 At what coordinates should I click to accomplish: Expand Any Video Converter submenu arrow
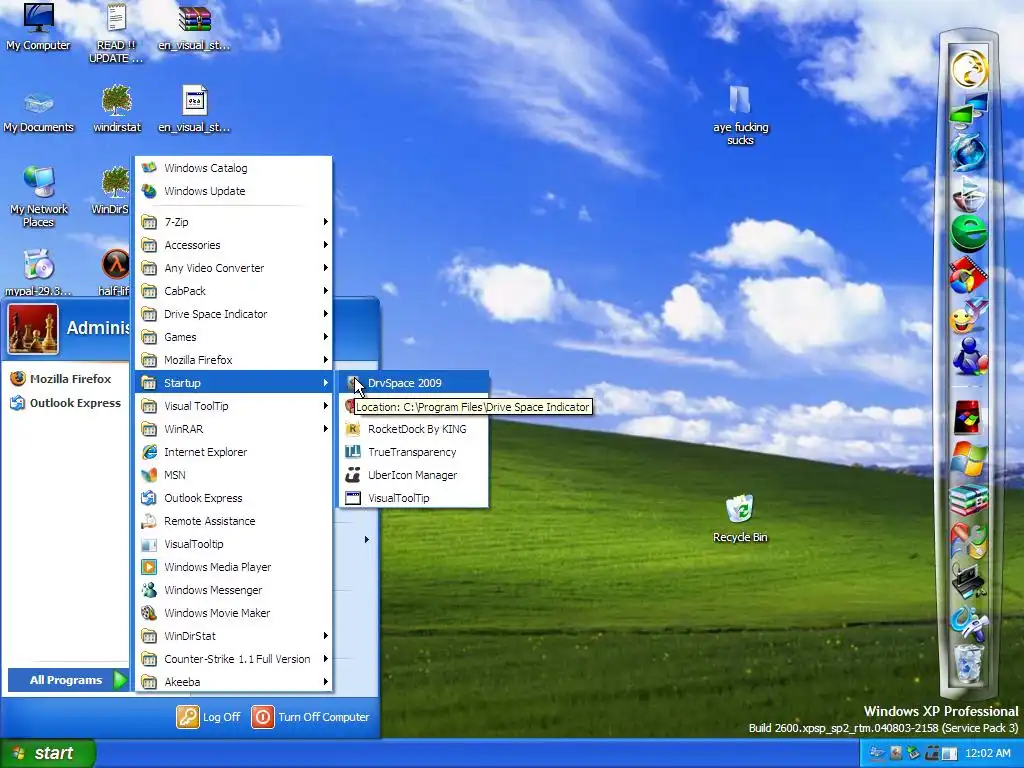[x=325, y=268]
